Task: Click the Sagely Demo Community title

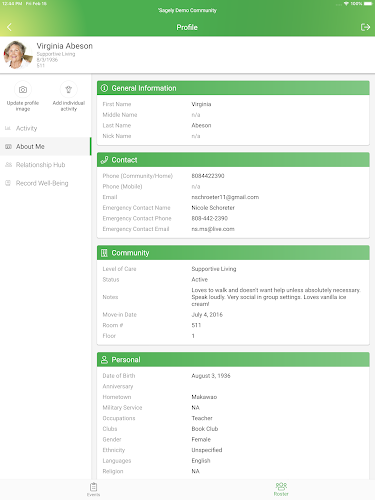Action: coord(187,10)
